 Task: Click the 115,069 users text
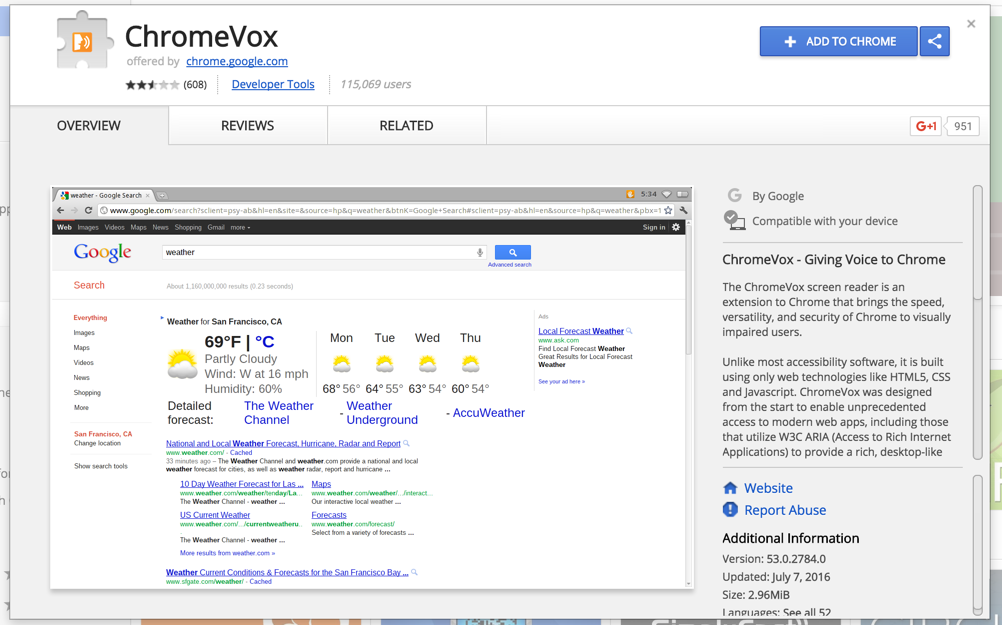pyautogui.click(x=376, y=84)
